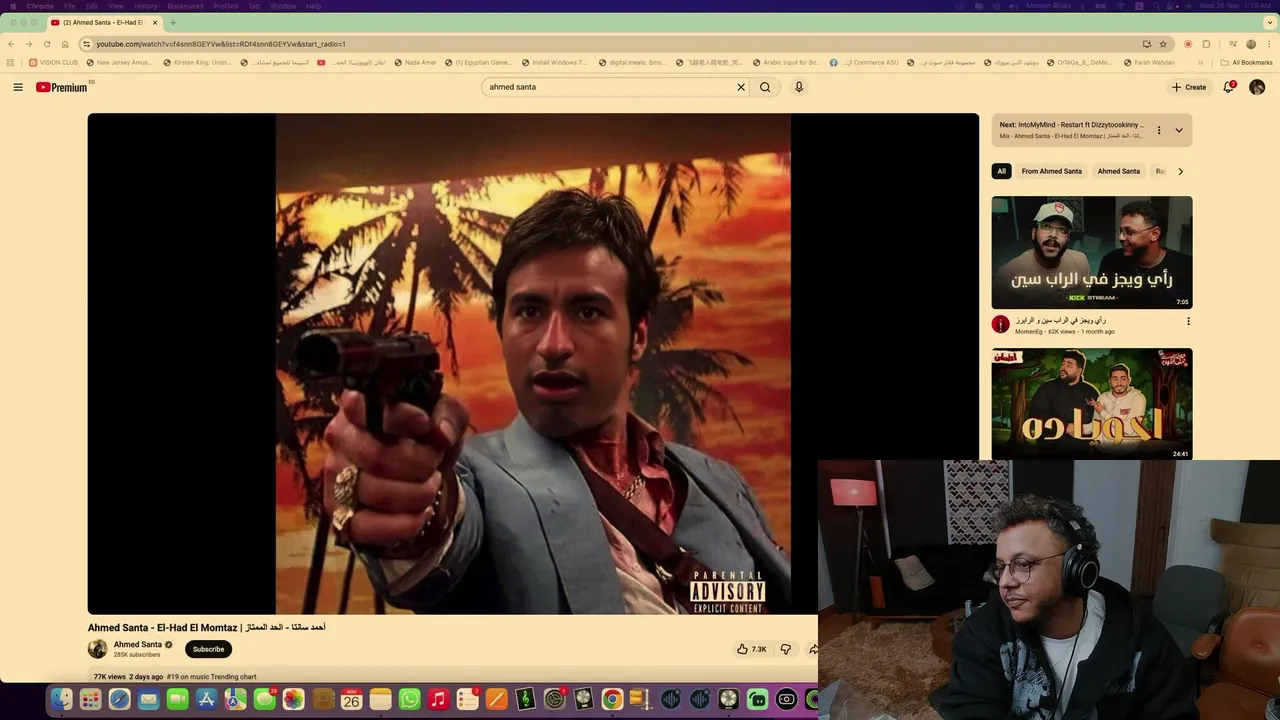
Task: Open the 7:05 Kick Stream video thumbnail
Action: (x=1092, y=252)
